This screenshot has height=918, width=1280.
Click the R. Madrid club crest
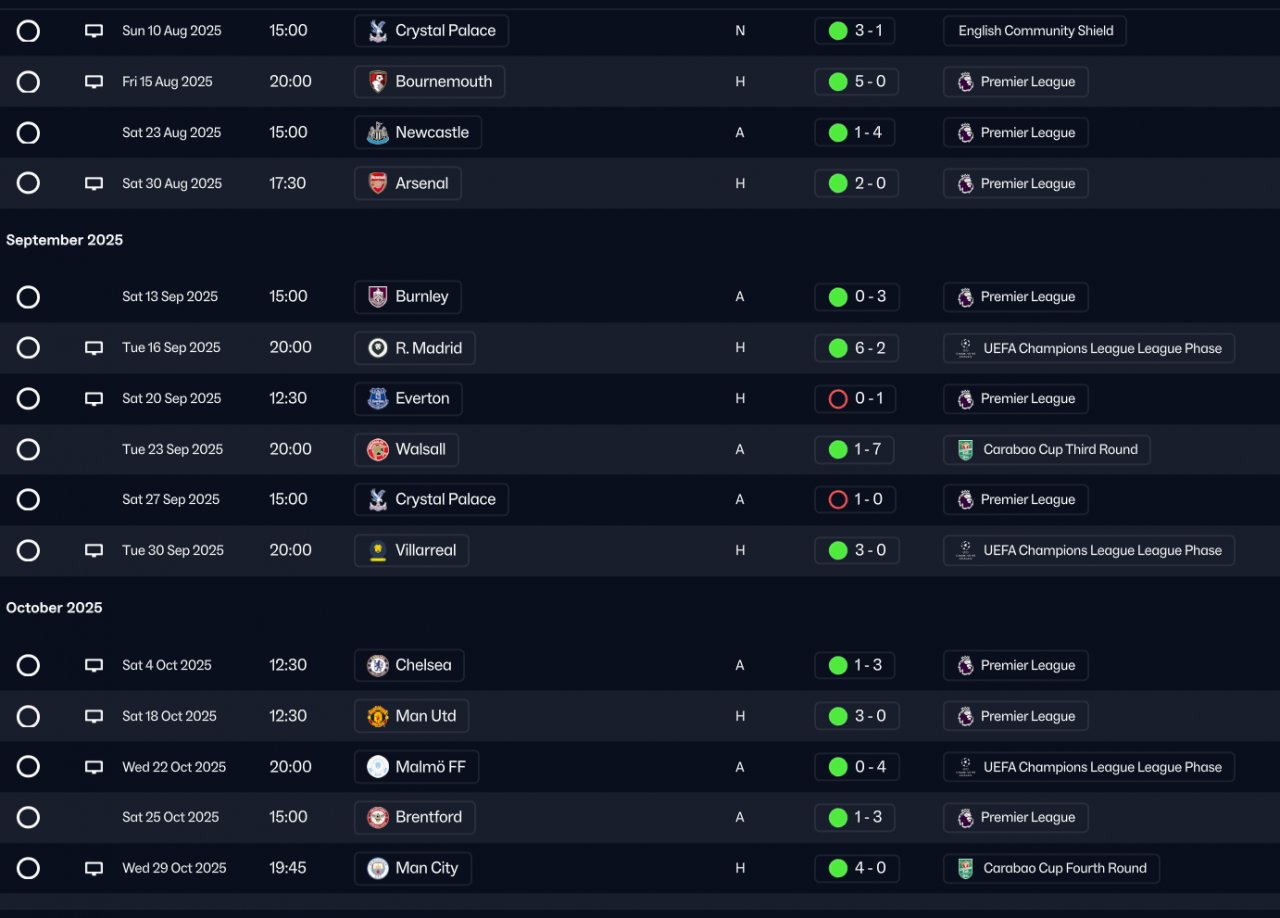click(x=378, y=348)
